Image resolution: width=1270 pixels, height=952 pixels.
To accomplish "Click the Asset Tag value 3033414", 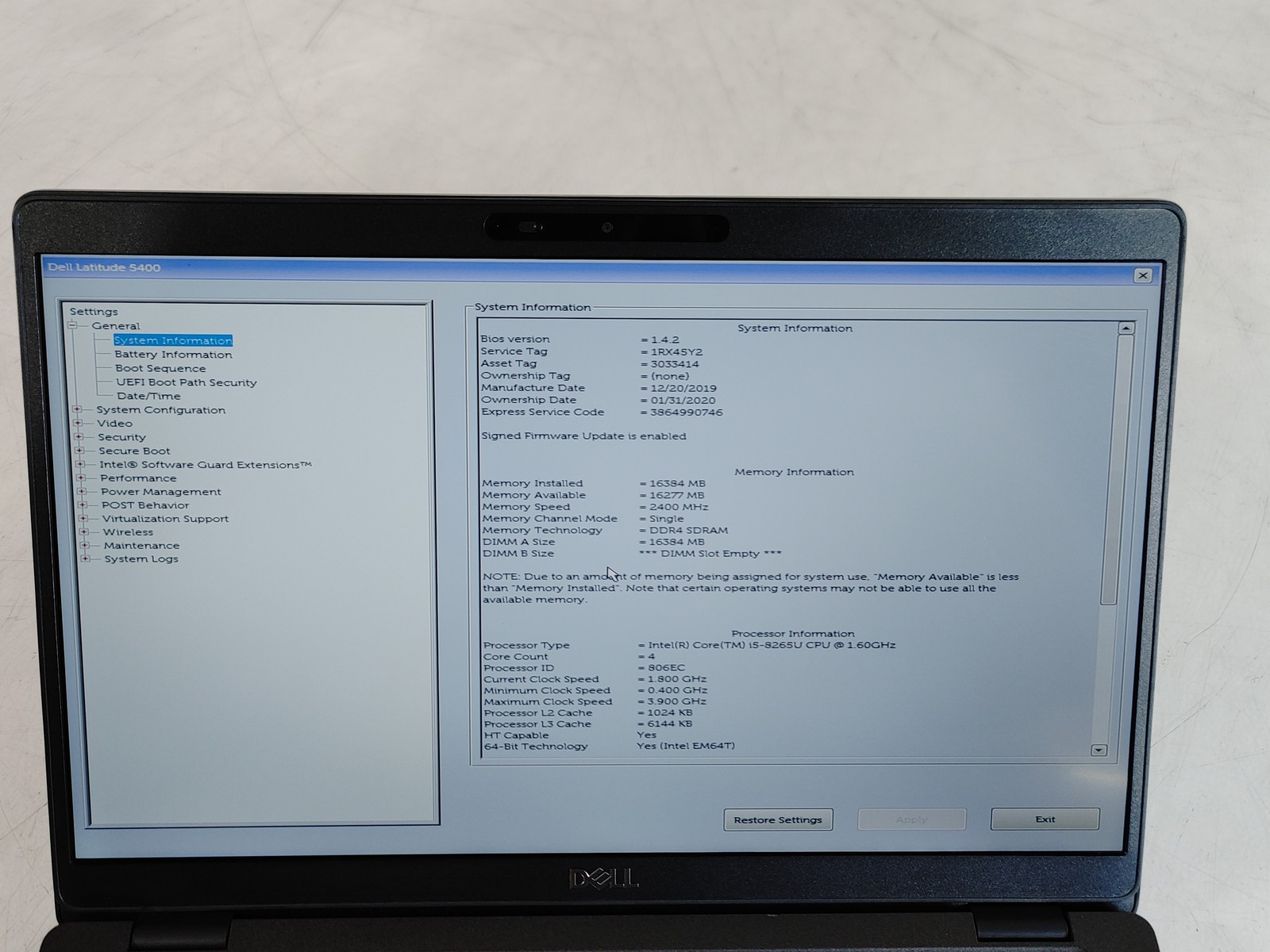I will point(675,364).
